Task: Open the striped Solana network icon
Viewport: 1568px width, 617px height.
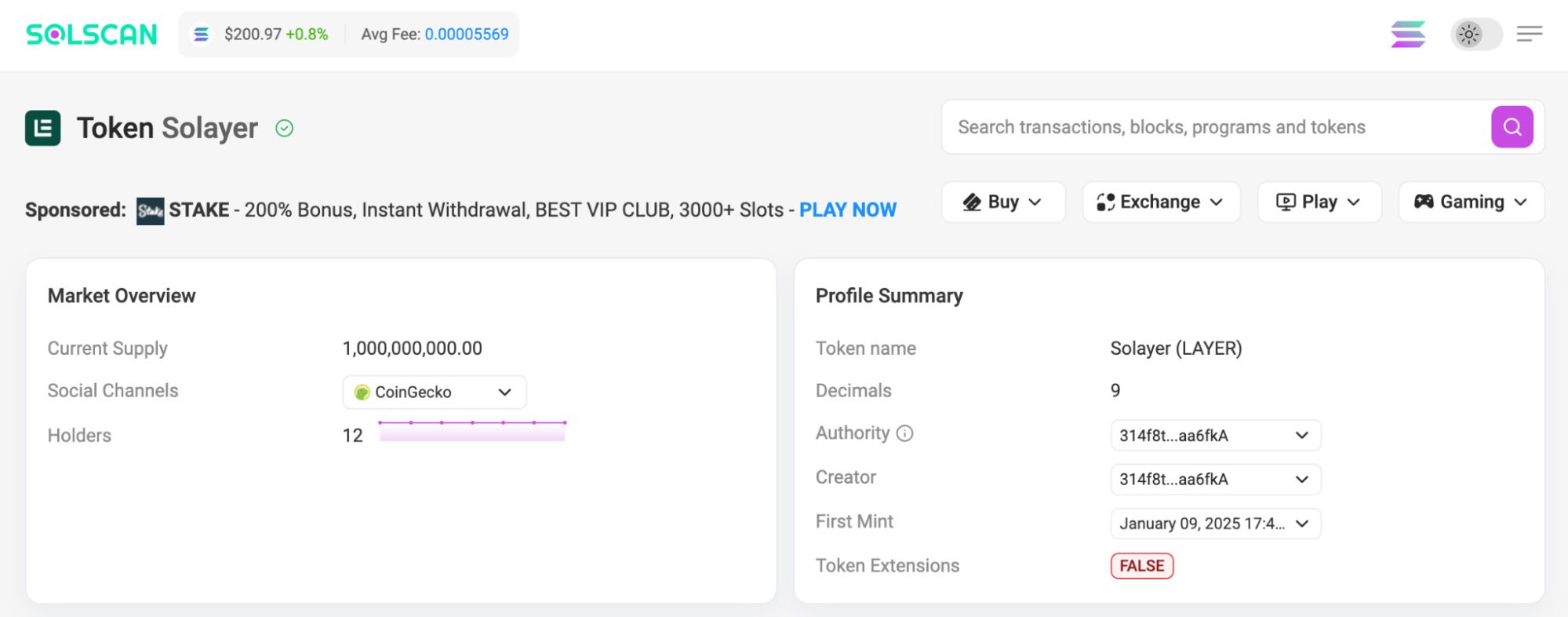Action: pos(1408,35)
